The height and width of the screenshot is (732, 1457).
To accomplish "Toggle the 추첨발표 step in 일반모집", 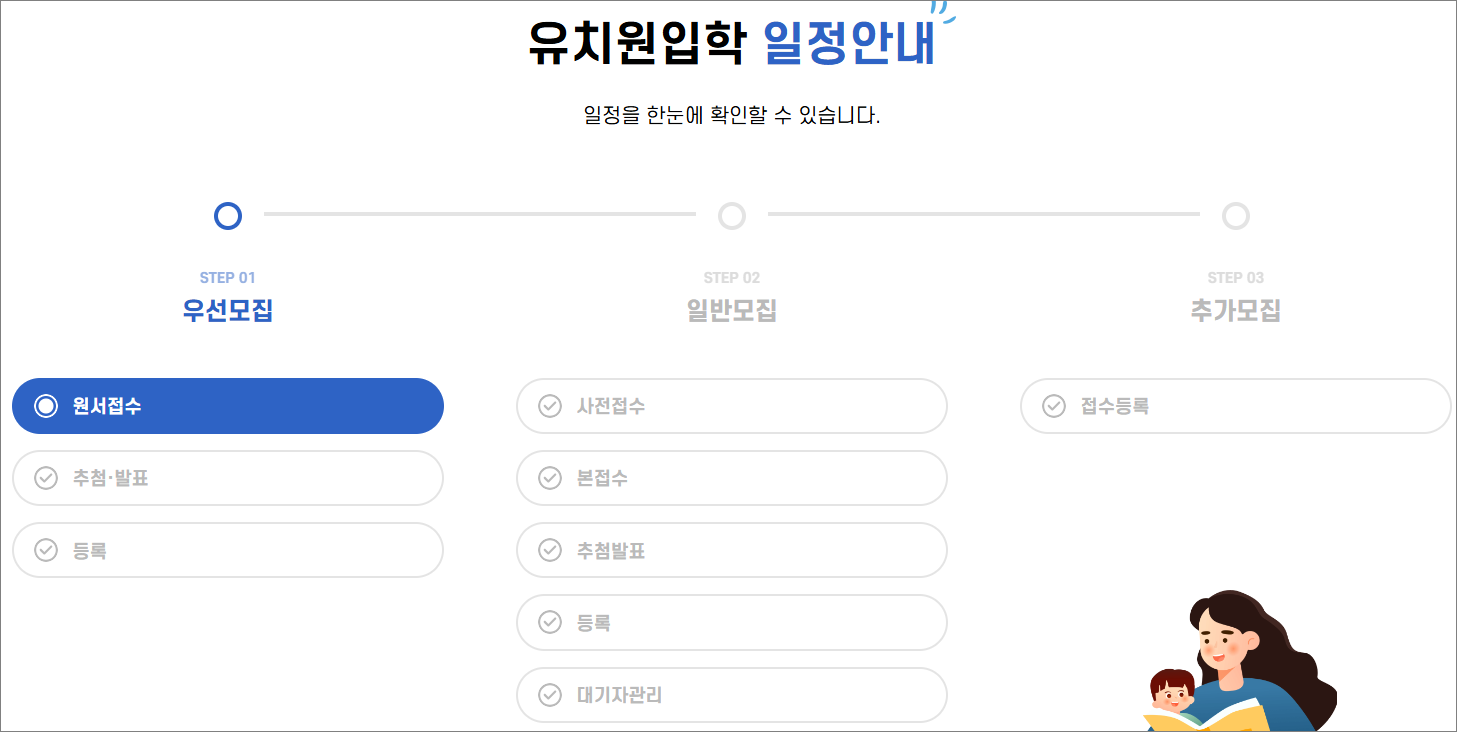I will [732, 550].
